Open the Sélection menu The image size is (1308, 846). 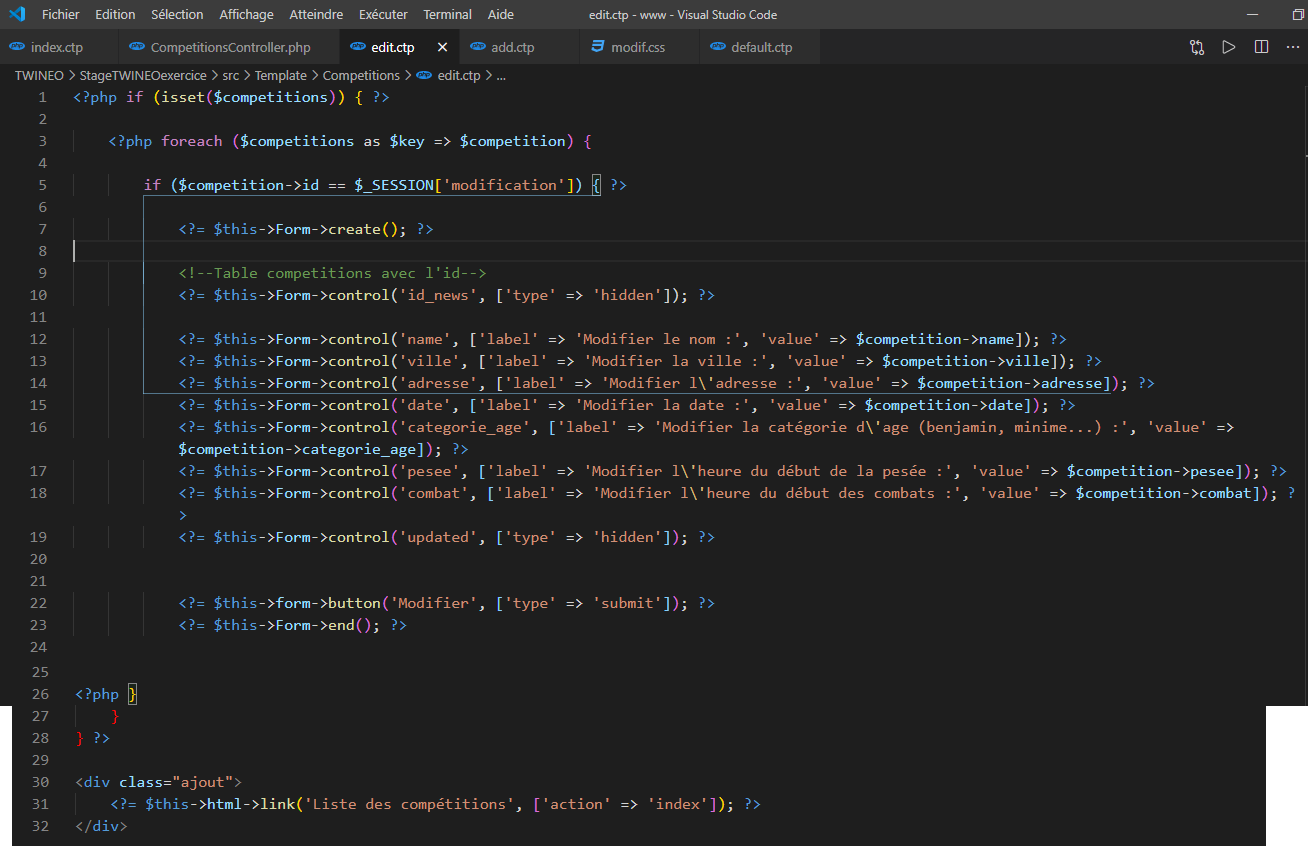pos(177,14)
